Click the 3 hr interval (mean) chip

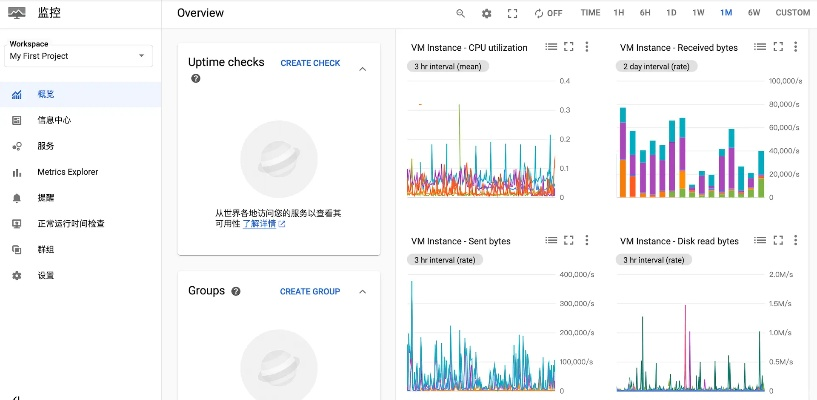pos(448,66)
